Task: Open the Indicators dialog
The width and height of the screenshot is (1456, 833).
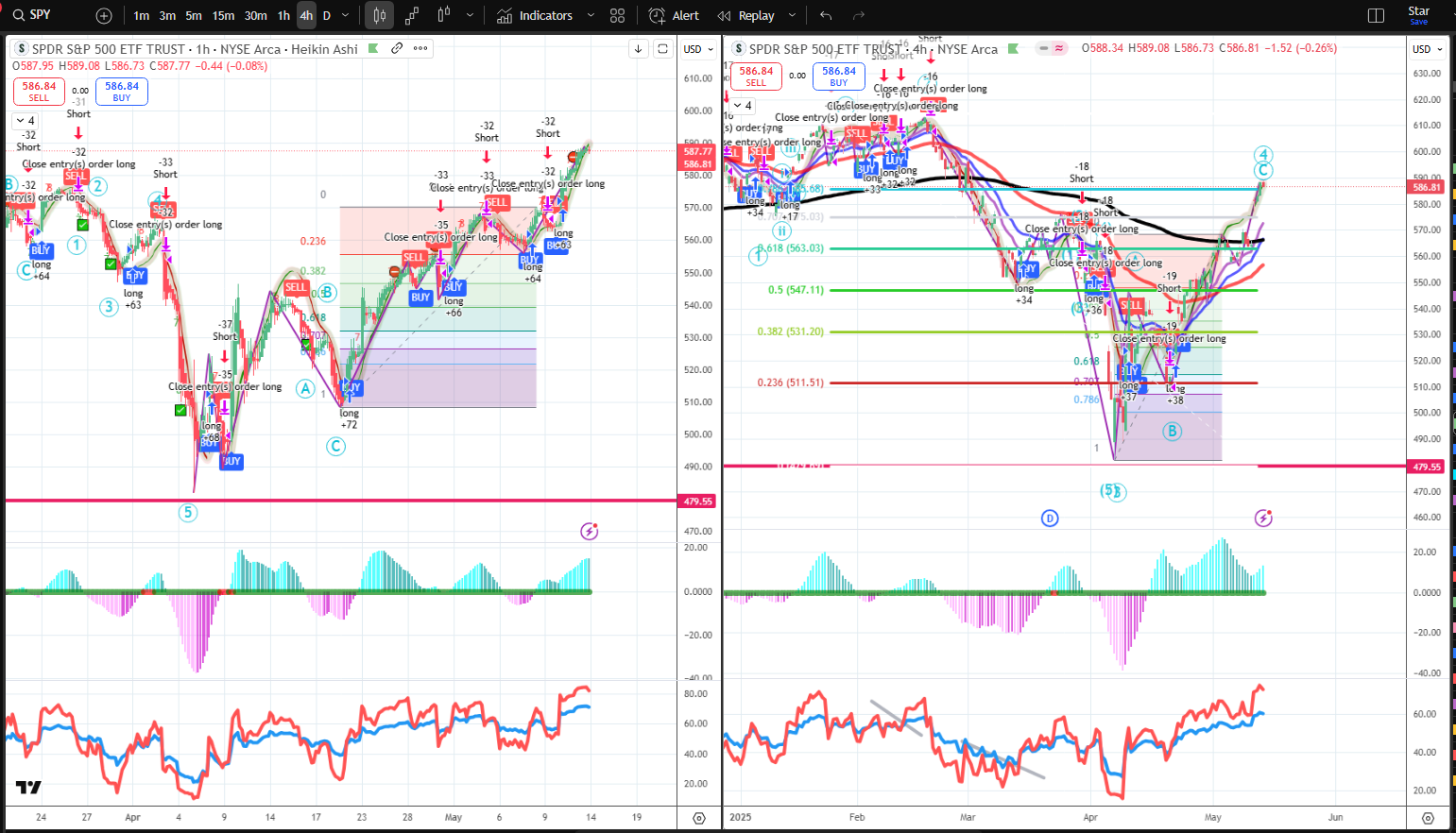Action: click(x=535, y=16)
